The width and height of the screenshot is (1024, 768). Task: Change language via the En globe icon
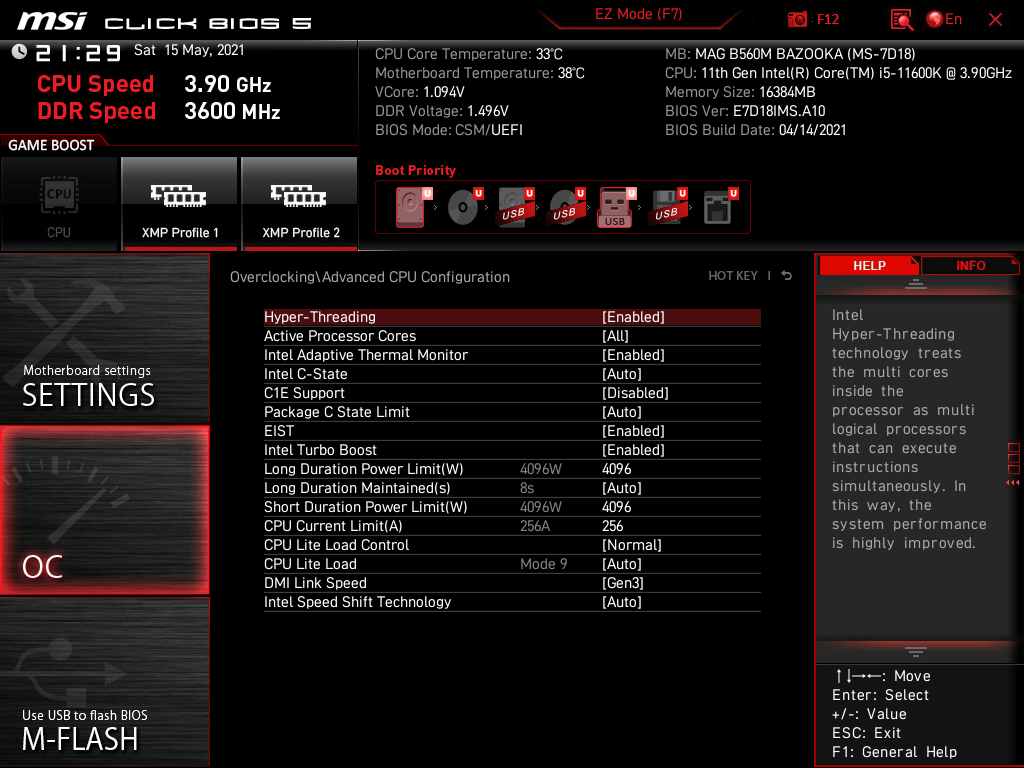[x=944, y=19]
